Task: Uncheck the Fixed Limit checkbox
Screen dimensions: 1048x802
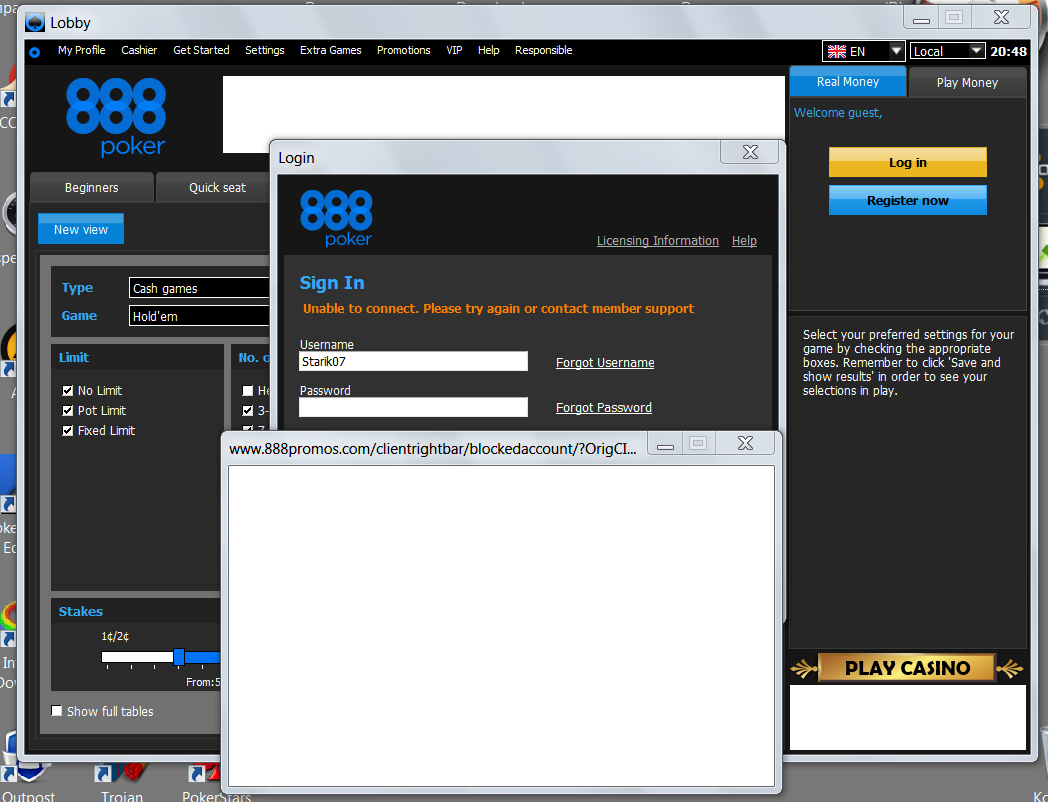Action: point(68,430)
